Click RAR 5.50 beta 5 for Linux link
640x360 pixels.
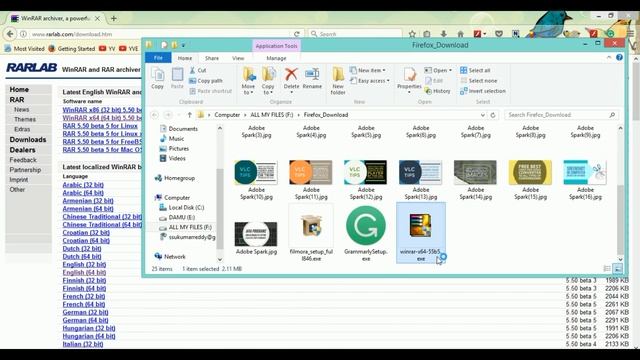tap(100, 126)
